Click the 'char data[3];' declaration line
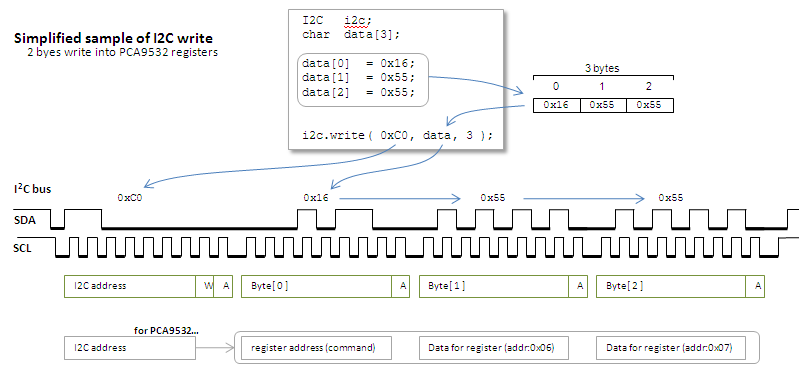The image size is (799, 371). (351, 35)
